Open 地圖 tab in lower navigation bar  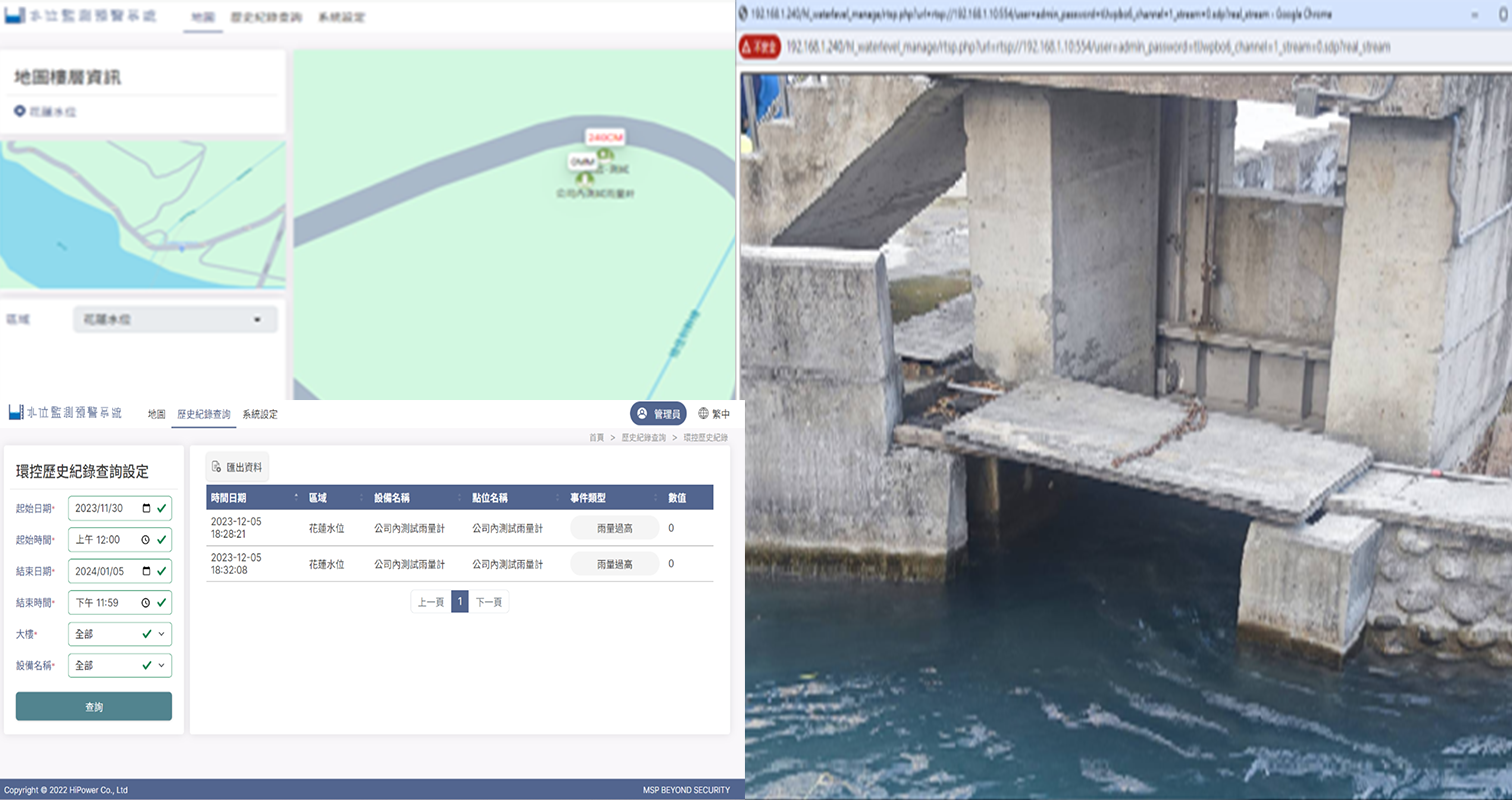pyautogui.click(x=156, y=414)
